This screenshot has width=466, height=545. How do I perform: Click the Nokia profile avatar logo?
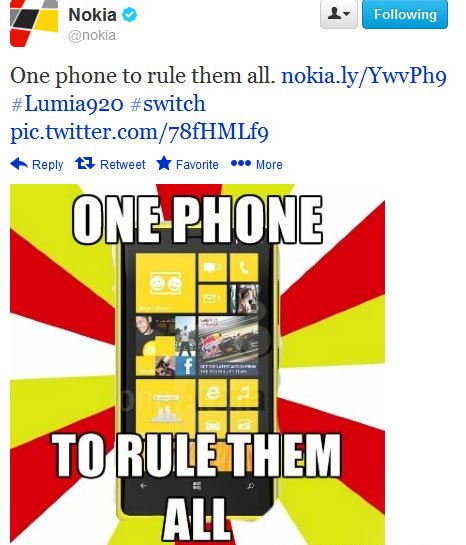[x=34, y=23]
